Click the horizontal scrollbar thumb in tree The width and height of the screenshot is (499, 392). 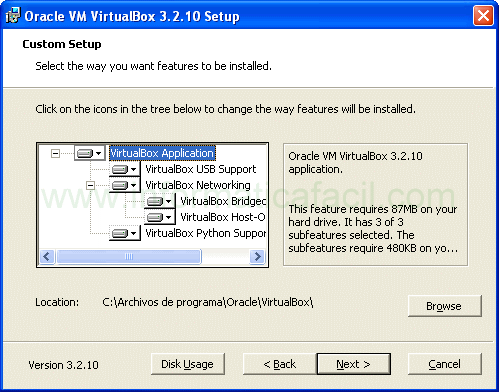129,257
